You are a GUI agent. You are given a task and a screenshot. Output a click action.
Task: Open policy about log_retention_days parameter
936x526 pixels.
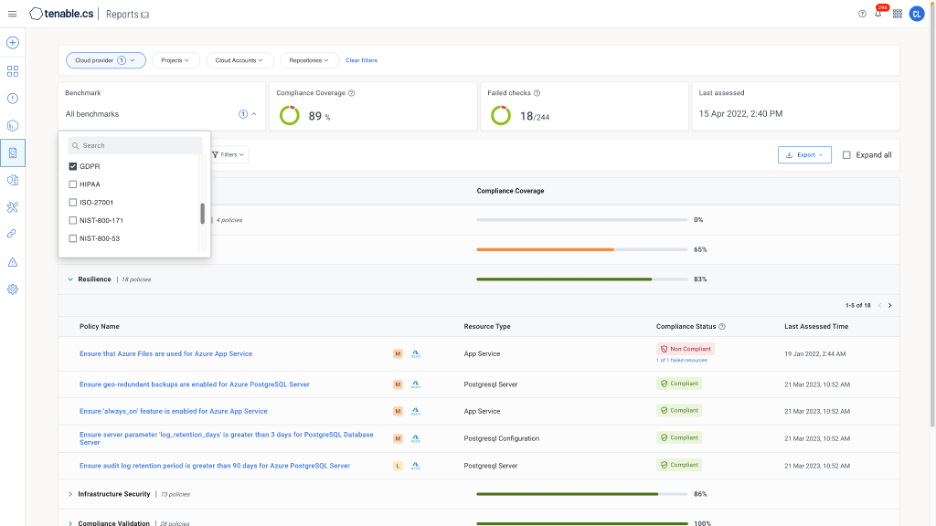click(x=226, y=438)
